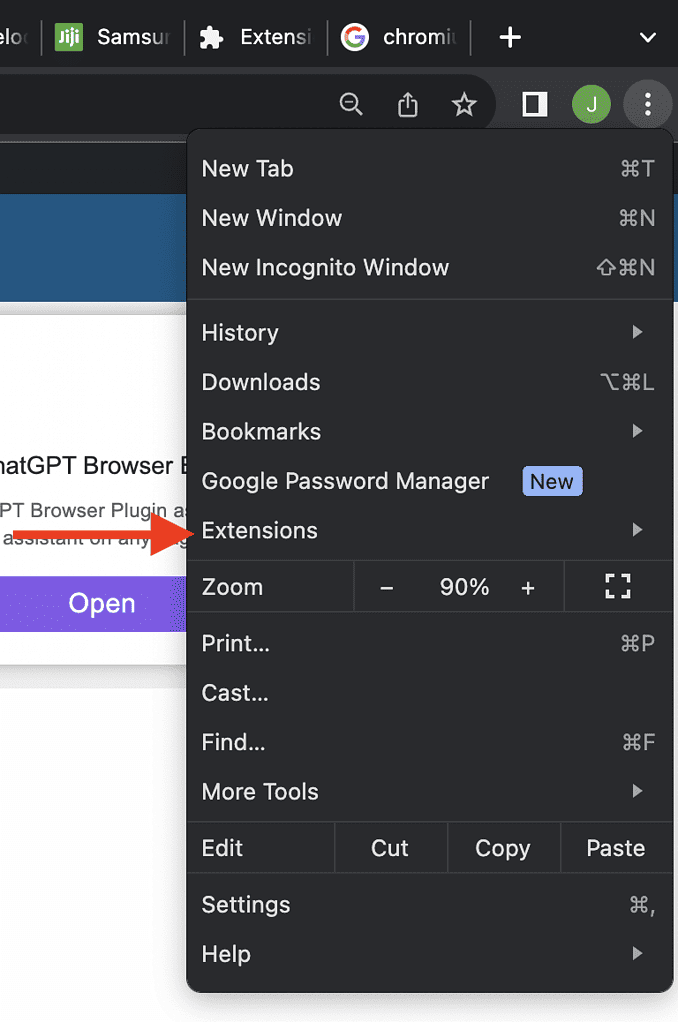Click the three-dot Chrome menu icon

click(648, 104)
